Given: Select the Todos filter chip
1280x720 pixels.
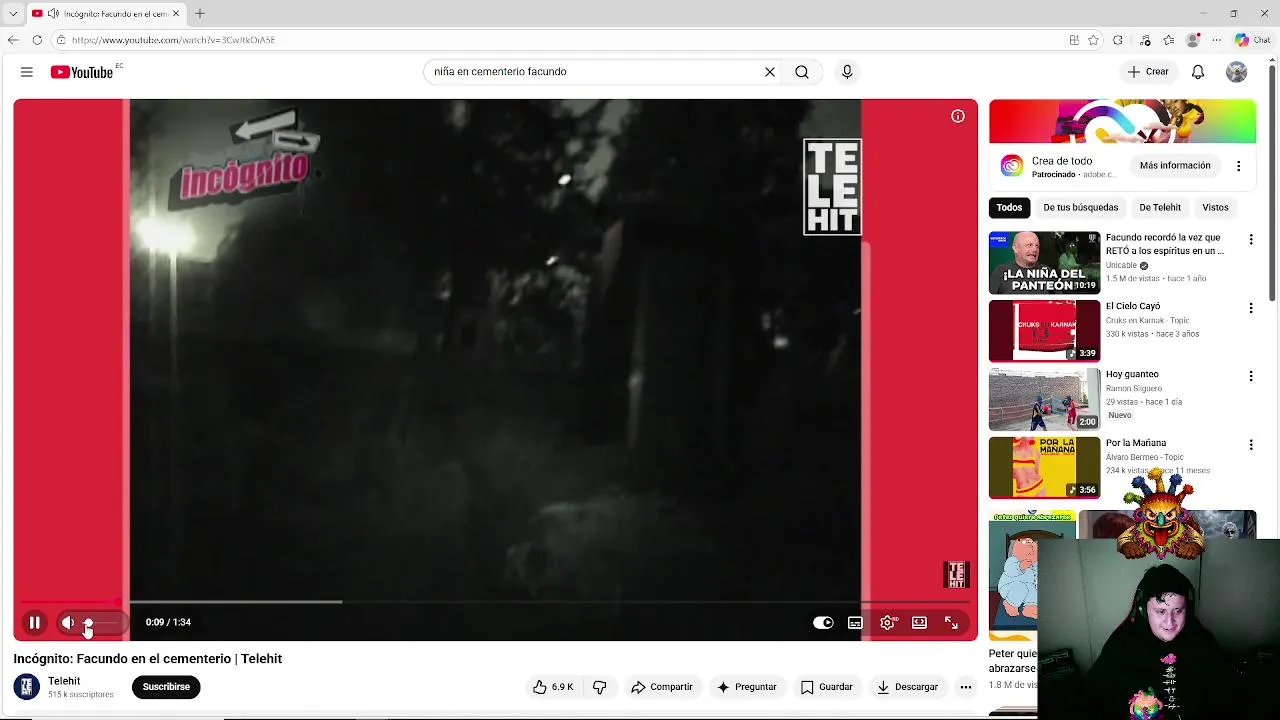Looking at the screenshot, I should (1009, 208).
